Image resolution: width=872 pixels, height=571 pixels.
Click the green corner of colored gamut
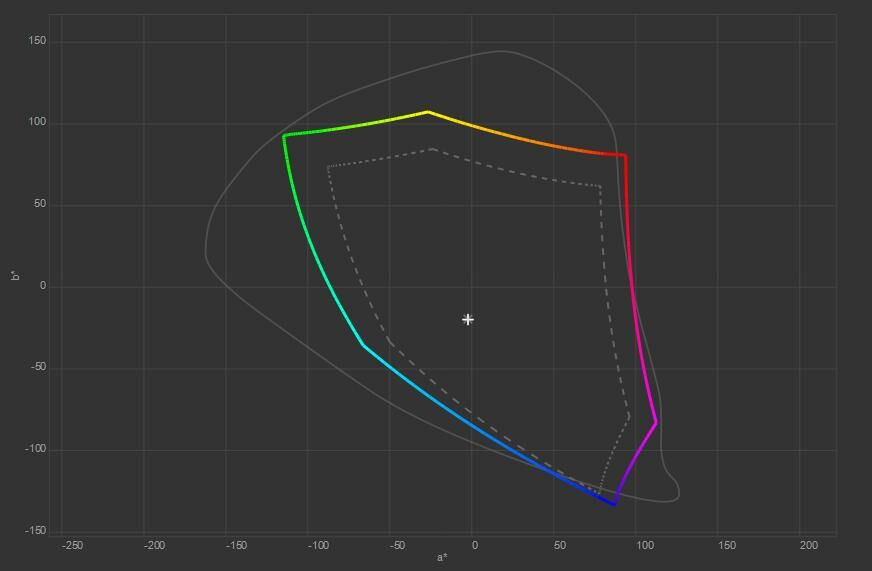click(x=284, y=136)
